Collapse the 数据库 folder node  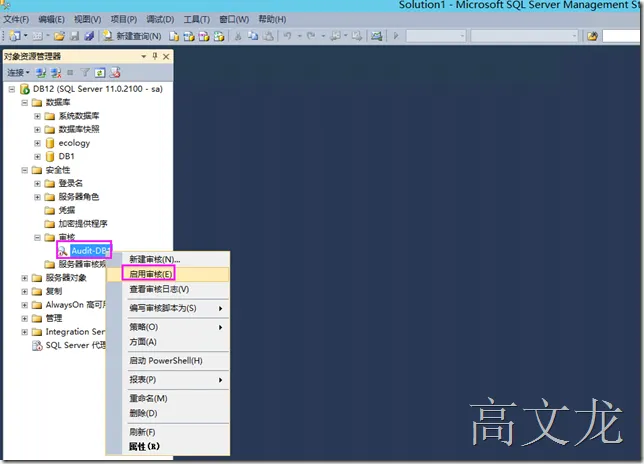point(25,103)
